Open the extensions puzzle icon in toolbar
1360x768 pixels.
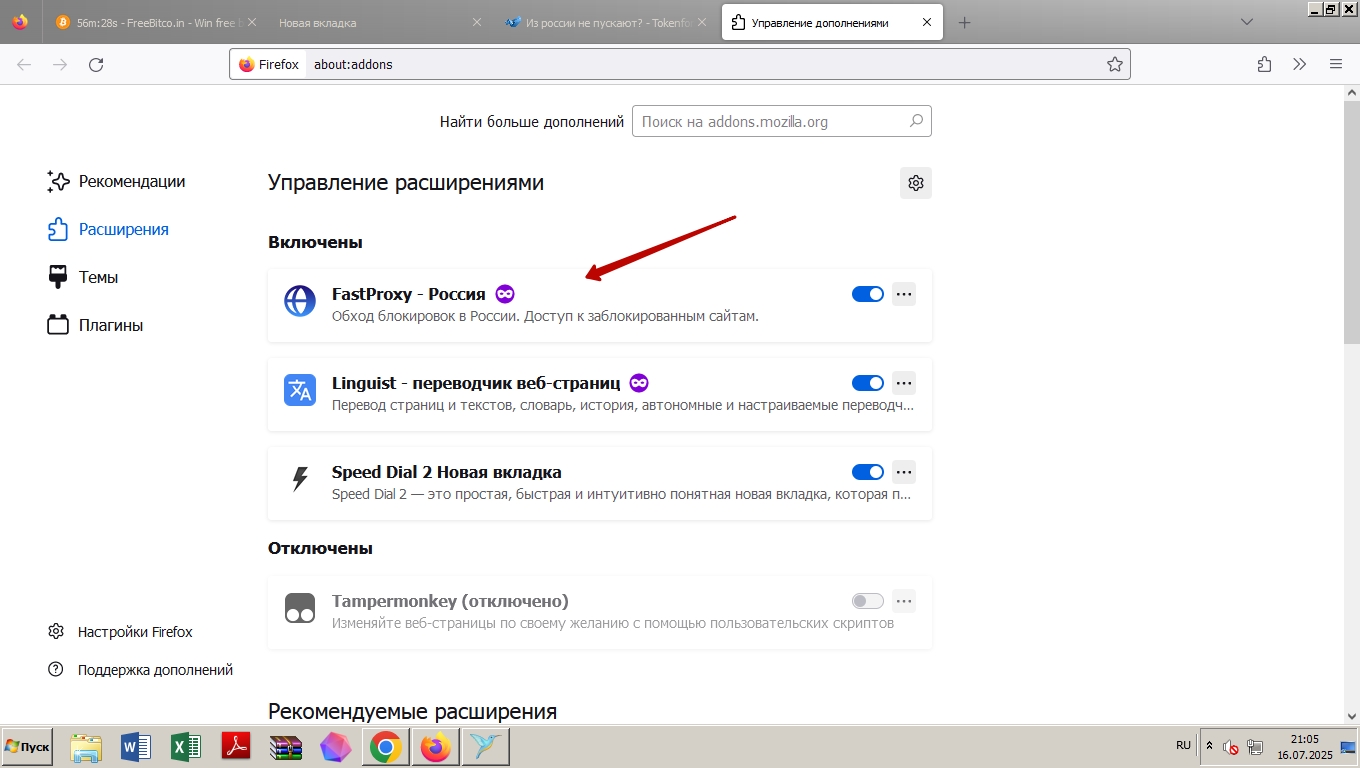[1264, 65]
